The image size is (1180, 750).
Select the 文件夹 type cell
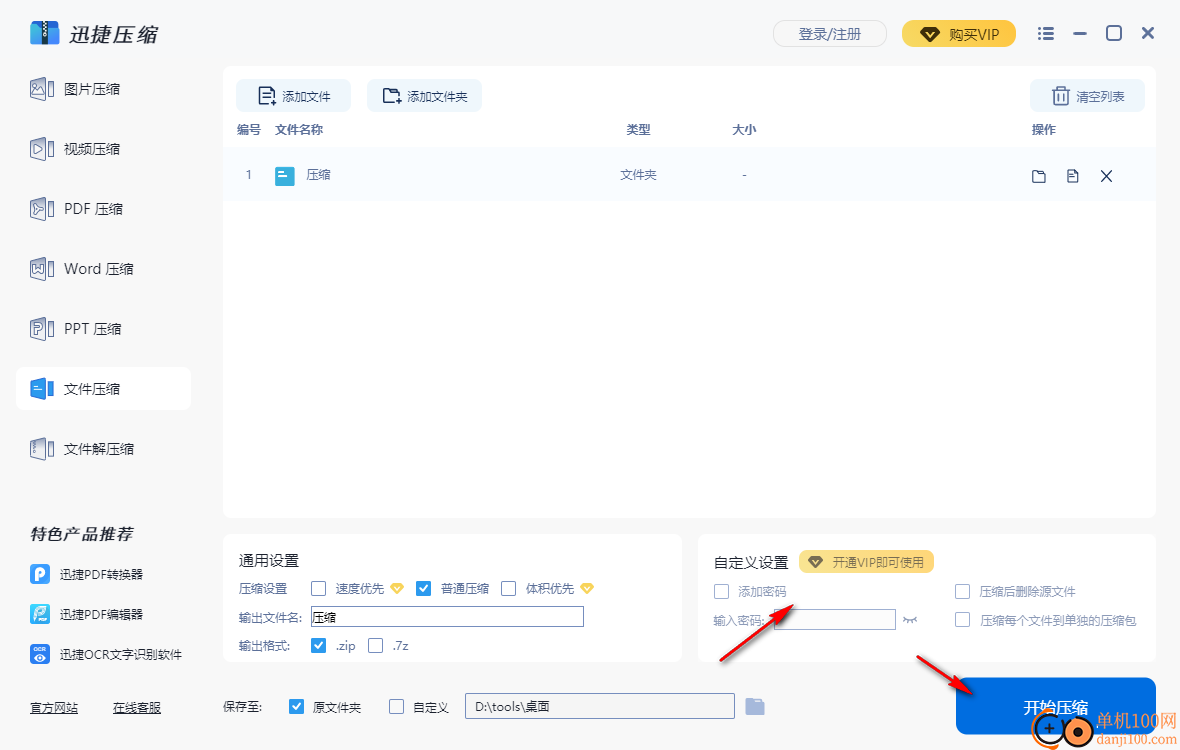point(638,175)
